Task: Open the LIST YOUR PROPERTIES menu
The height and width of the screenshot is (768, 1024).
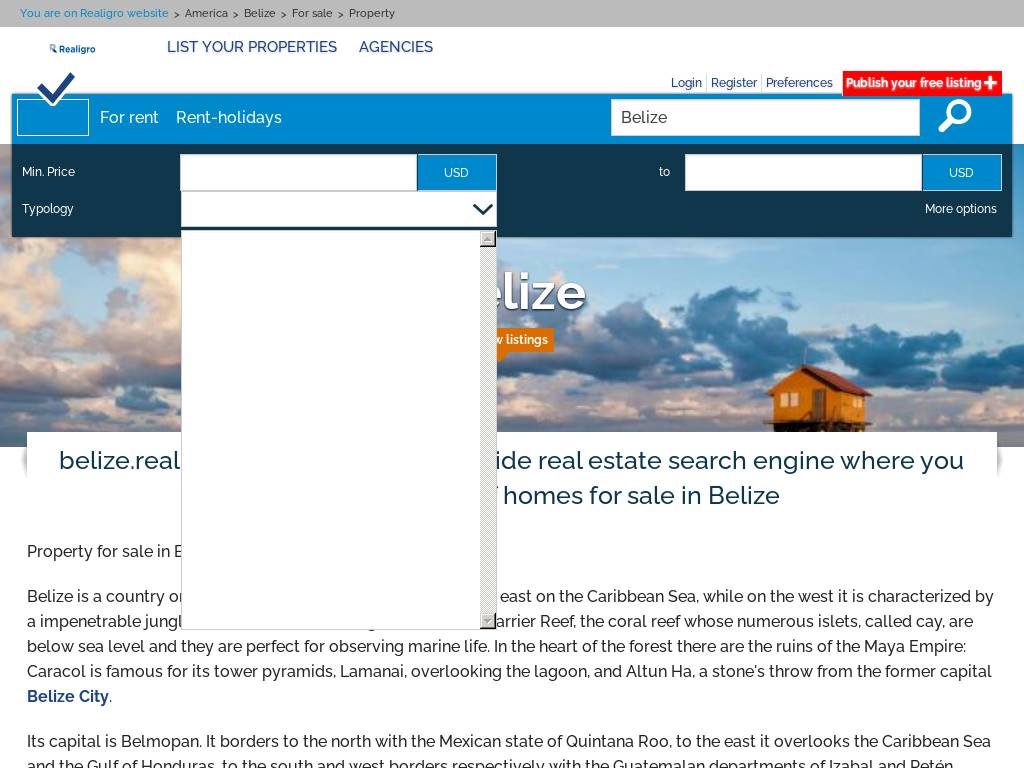Action: point(252,47)
